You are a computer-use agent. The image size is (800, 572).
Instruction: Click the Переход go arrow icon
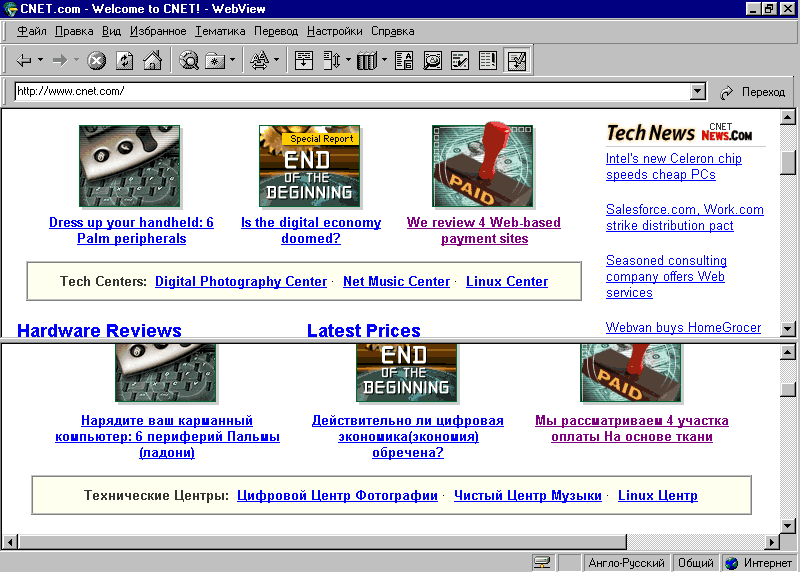click(x=726, y=92)
